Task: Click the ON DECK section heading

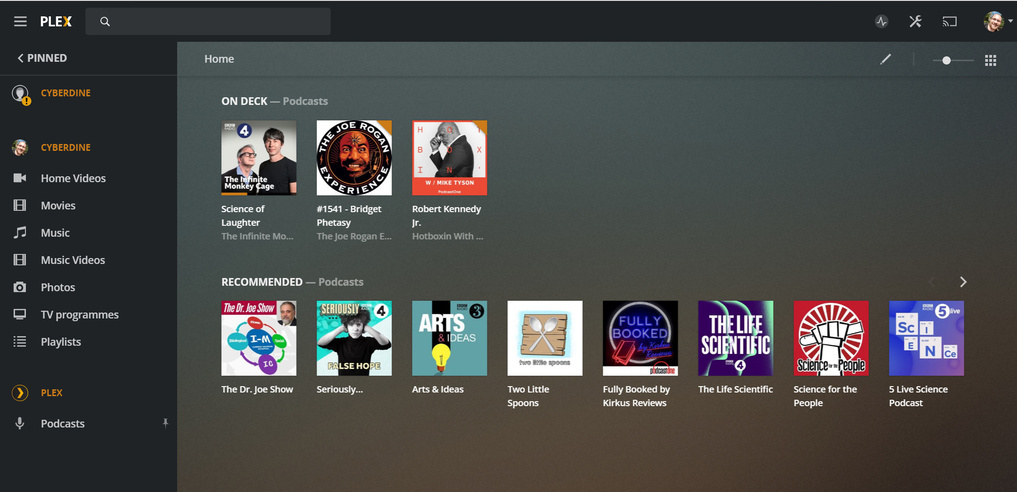Action: click(x=244, y=101)
